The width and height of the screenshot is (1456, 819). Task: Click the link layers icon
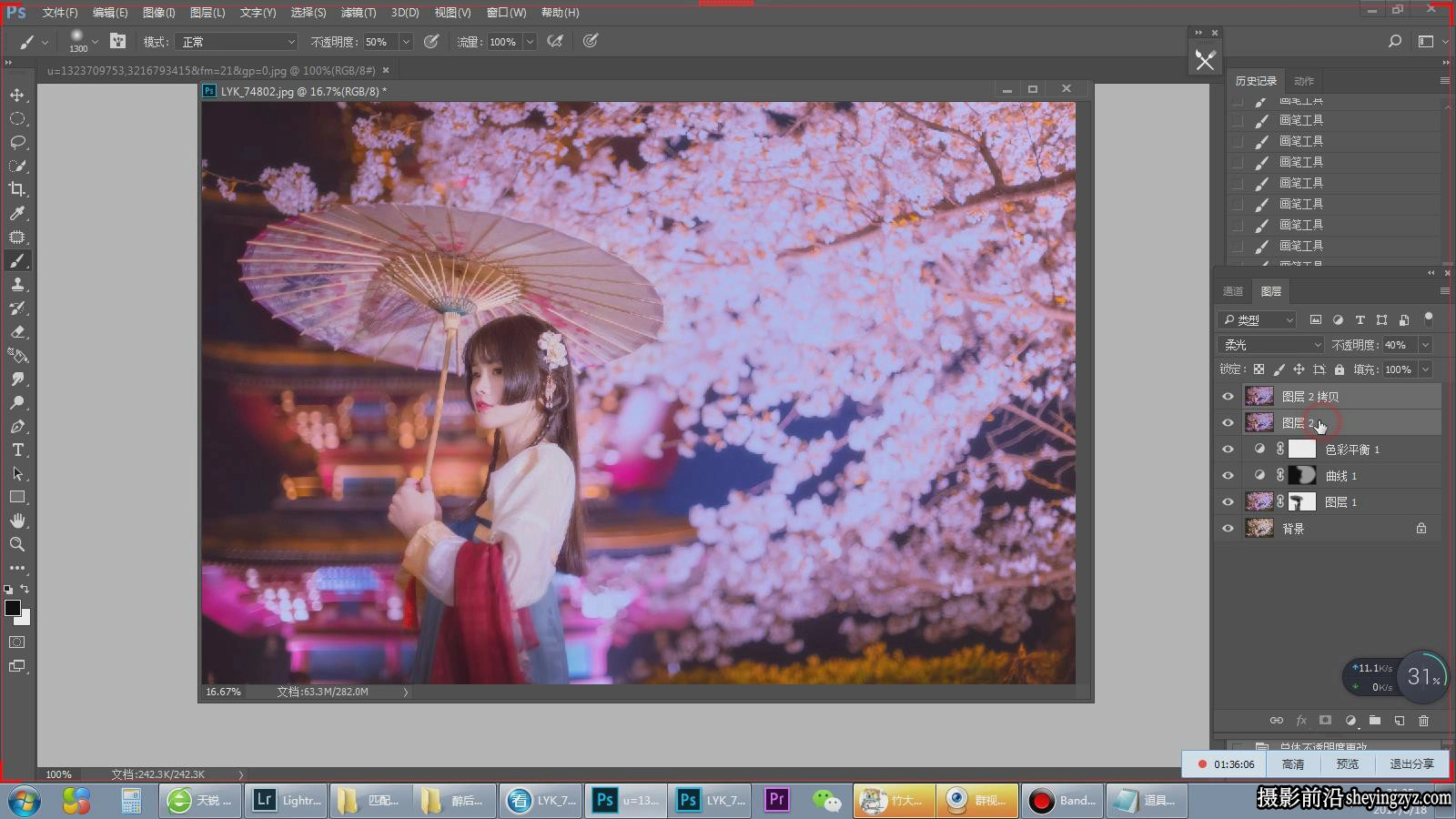1277,721
